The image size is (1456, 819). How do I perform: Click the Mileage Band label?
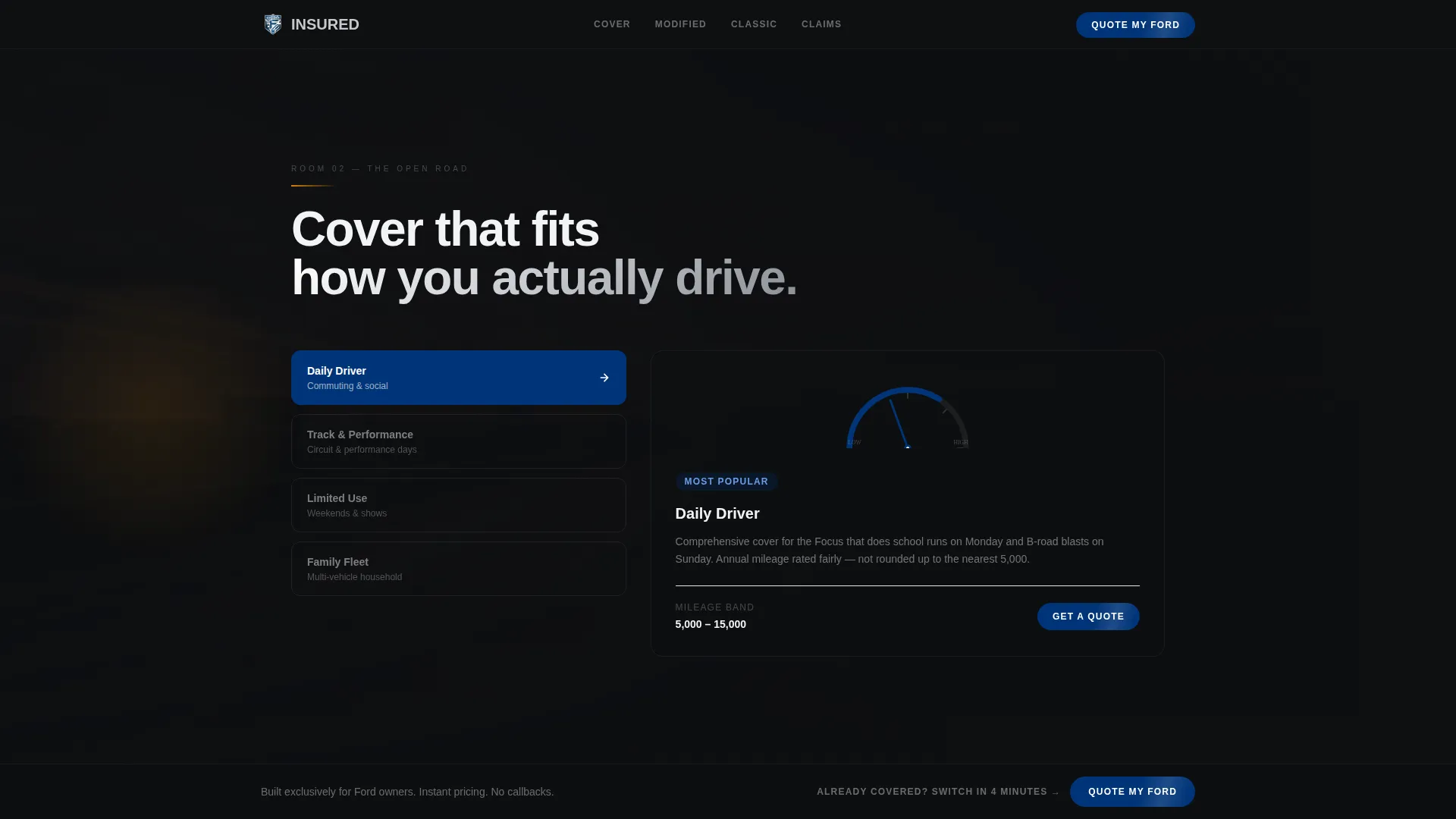[715, 607]
